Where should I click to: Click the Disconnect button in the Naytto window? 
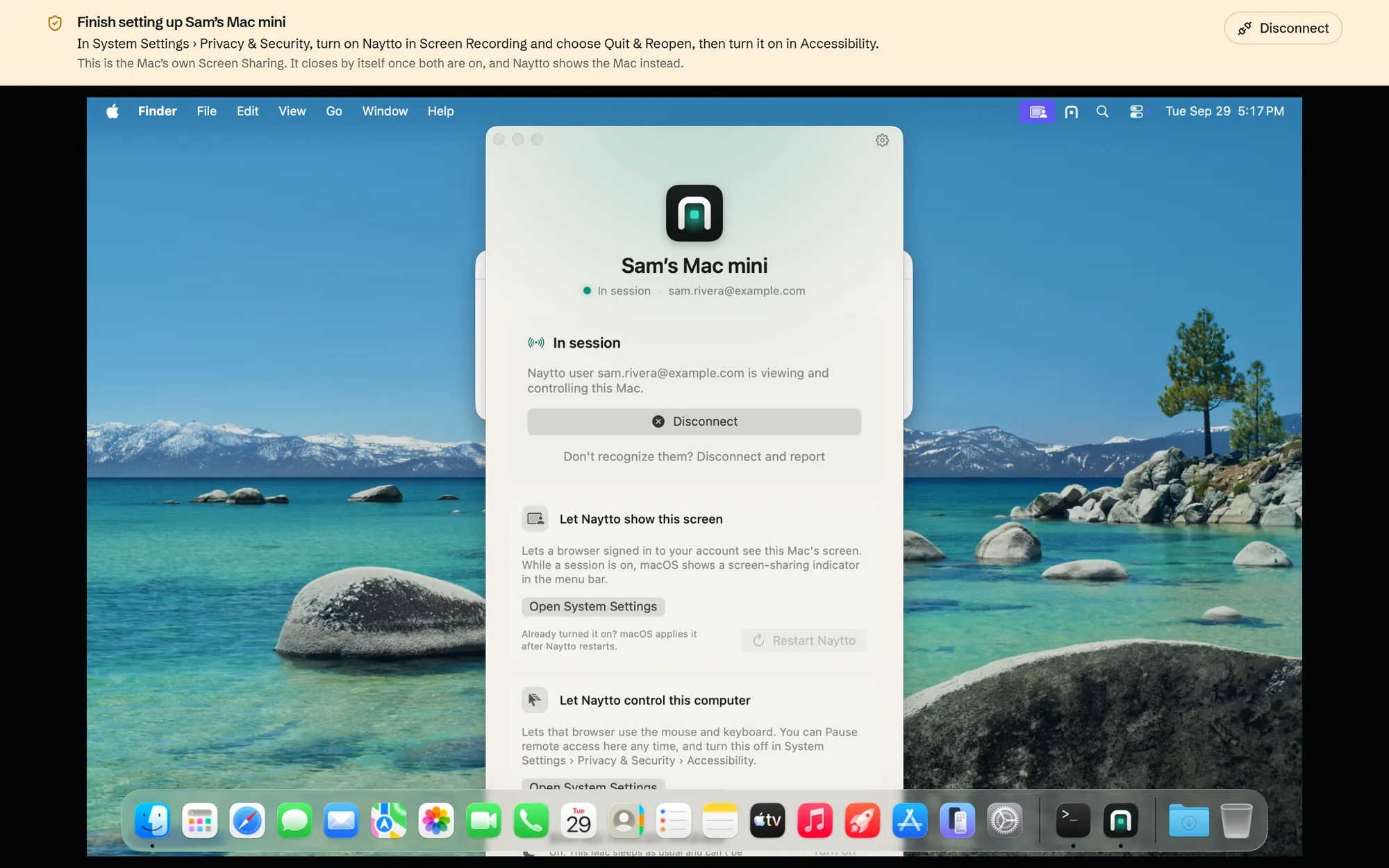[694, 422]
